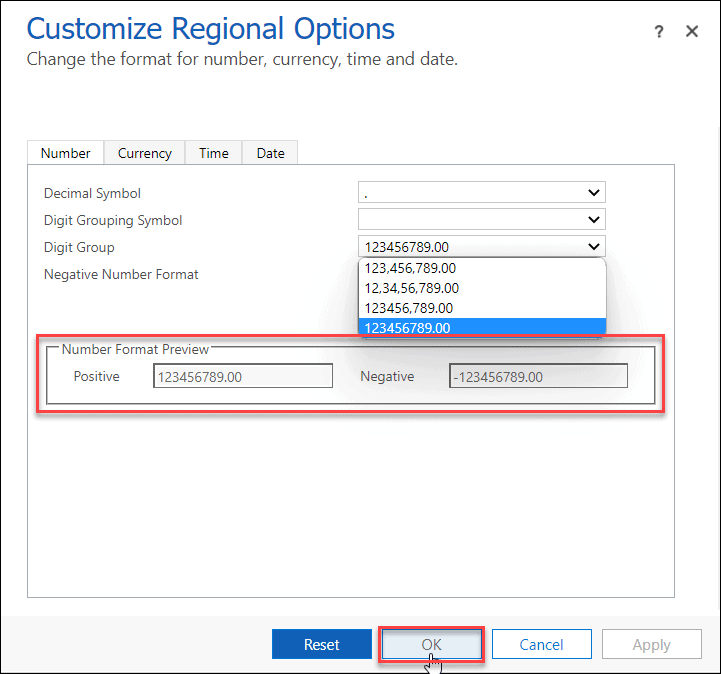Screen dimensions: 721x674
Task: Click the Negative Number Format label
Action: click(x=121, y=274)
